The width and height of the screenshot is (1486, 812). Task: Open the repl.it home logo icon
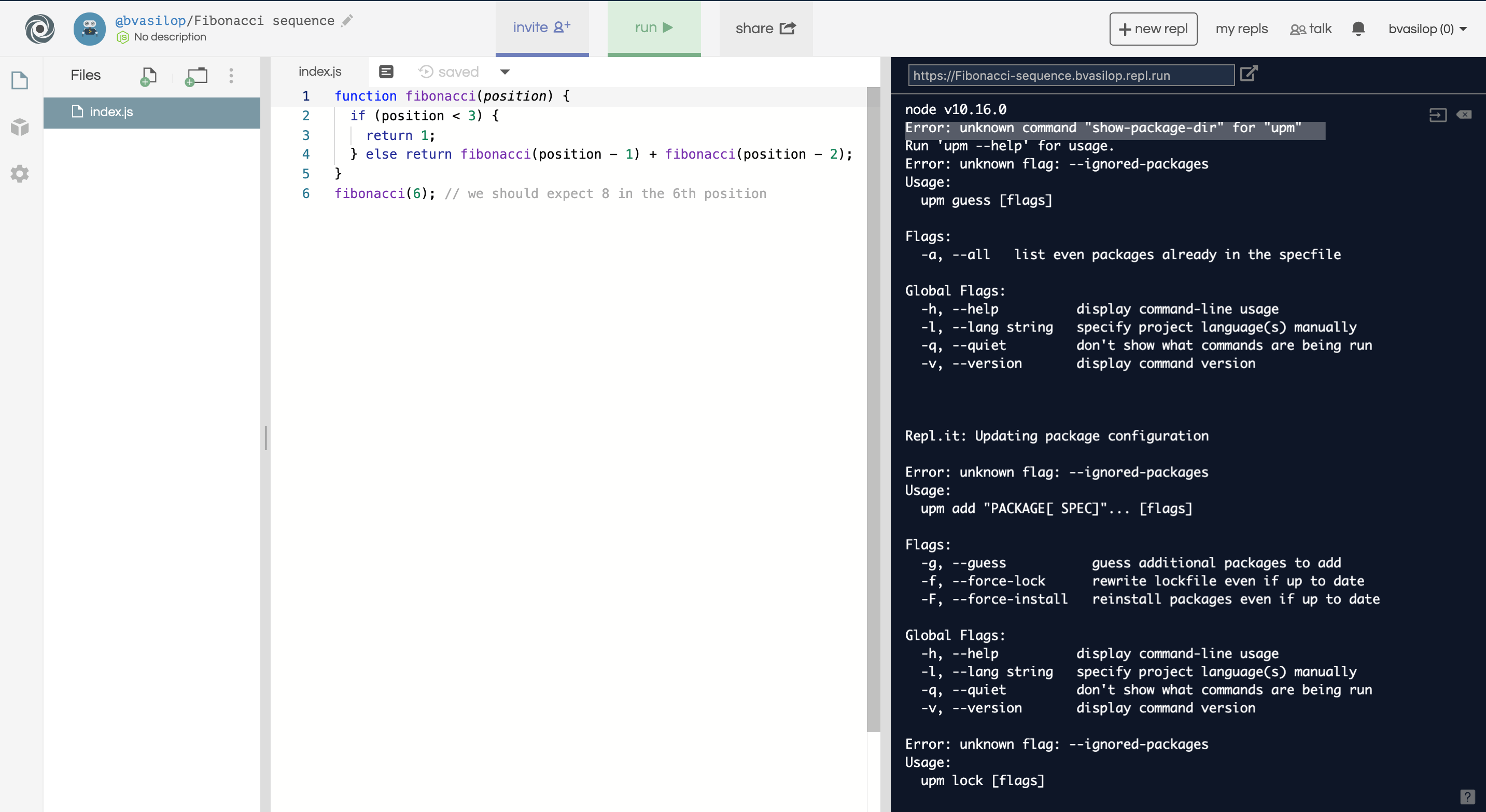coord(39,28)
